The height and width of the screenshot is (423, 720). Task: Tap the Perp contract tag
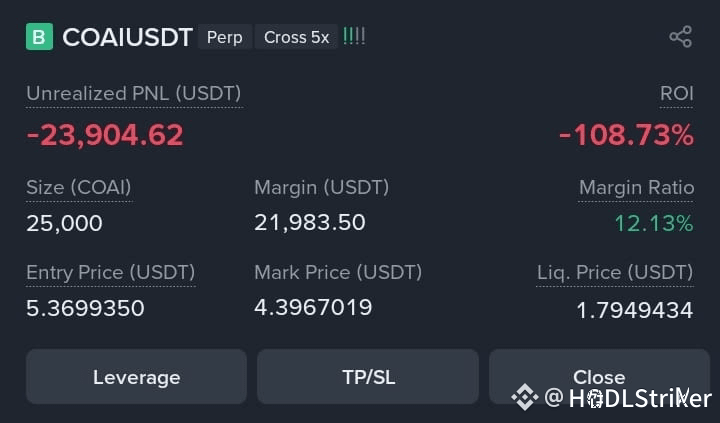[225, 37]
